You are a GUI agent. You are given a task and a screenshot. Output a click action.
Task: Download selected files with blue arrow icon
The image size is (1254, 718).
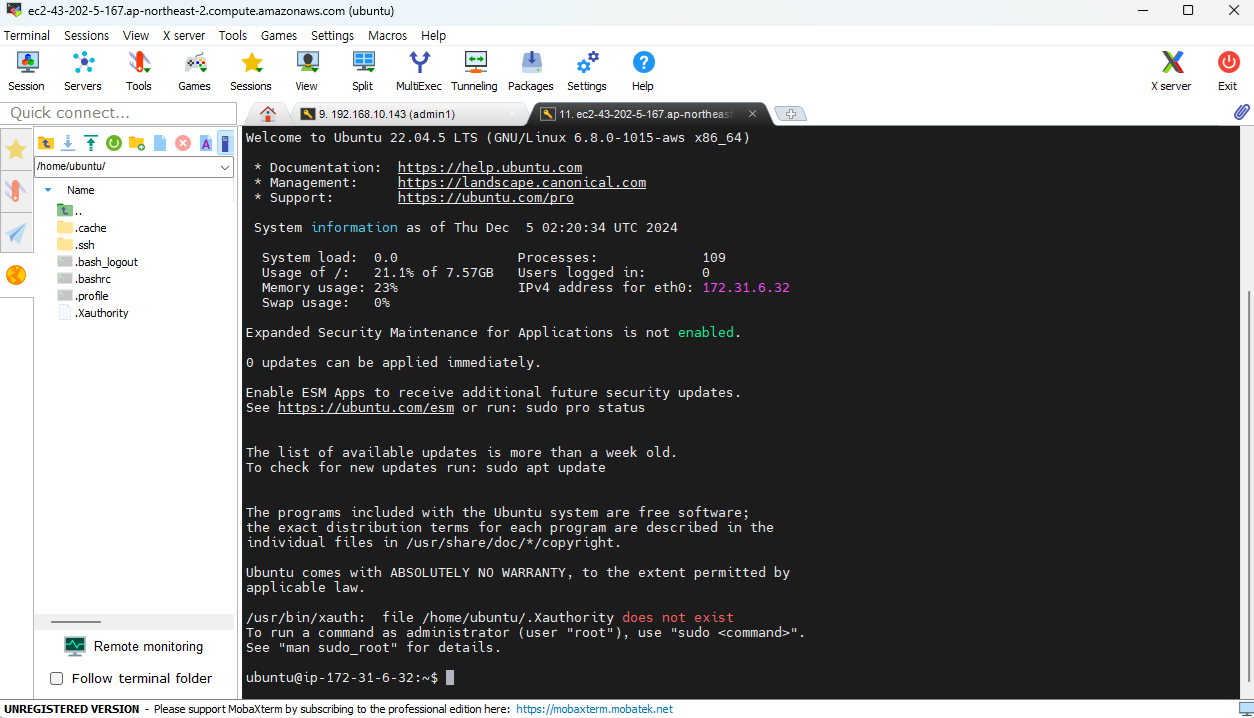tap(68, 143)
